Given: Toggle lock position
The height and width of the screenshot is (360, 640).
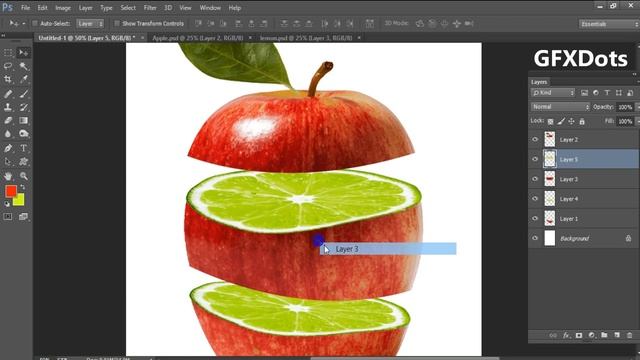Looking at the screenshot, I should pos(571,121).
